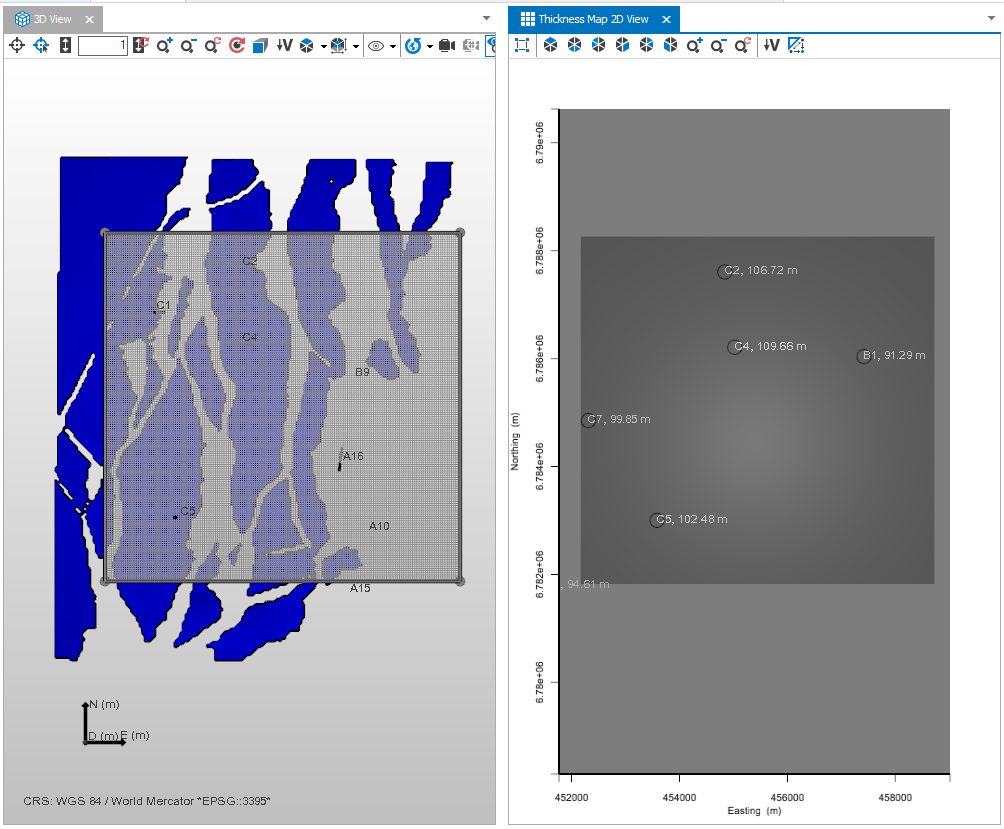Click the black crosshair icon in 3D View toolbar
1004x829 pixels.
coord(17,45)
